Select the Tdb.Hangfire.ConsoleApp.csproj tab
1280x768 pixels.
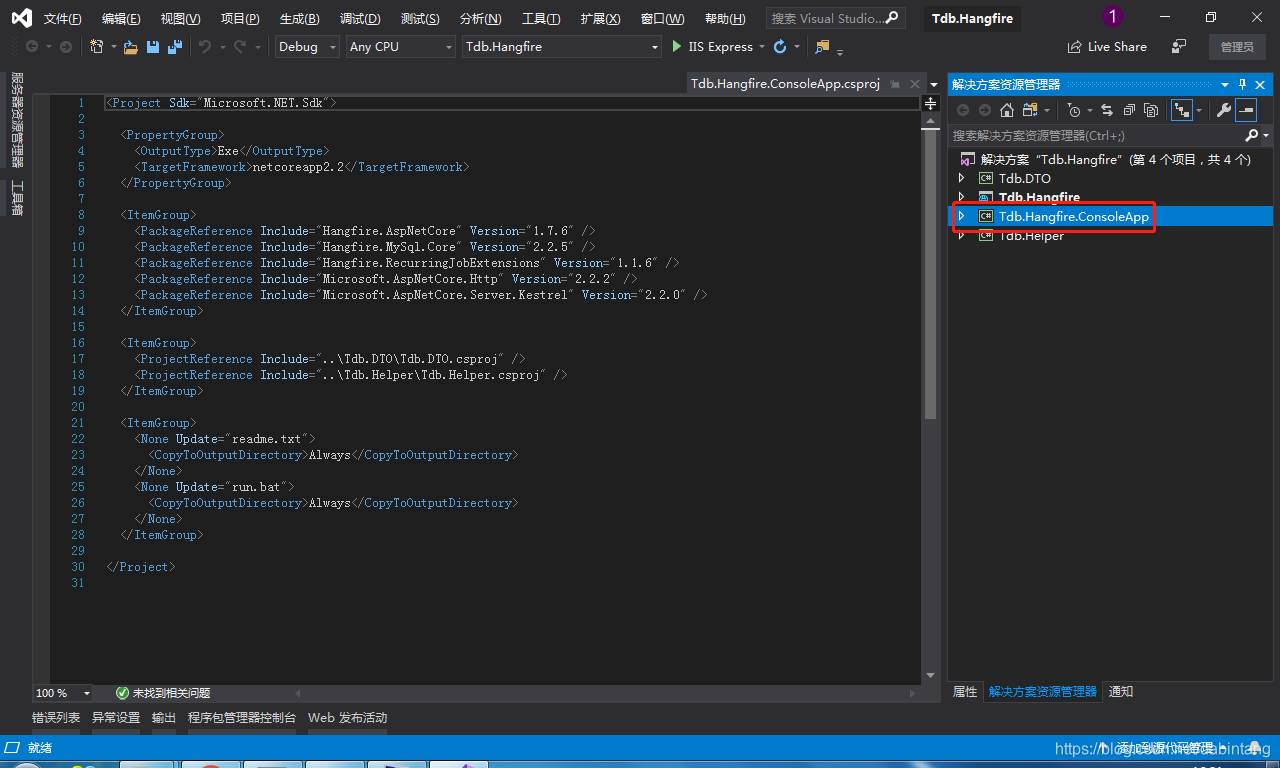(x=785, y=84)
